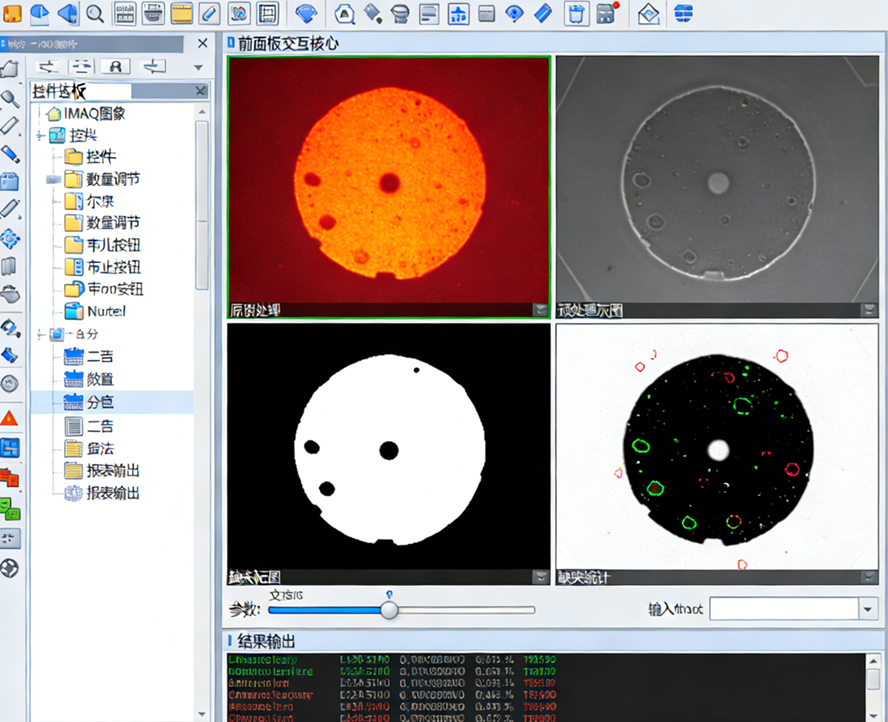
Task: Click the defect statistics image with colored contours
Action: pyautogui.click(x=716, y=447)
